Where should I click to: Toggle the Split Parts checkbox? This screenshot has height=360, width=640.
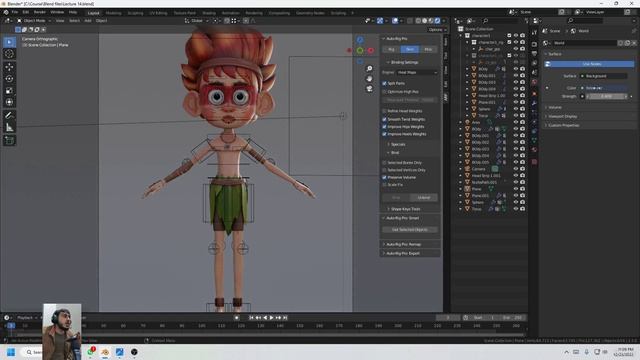pos(384,83)
